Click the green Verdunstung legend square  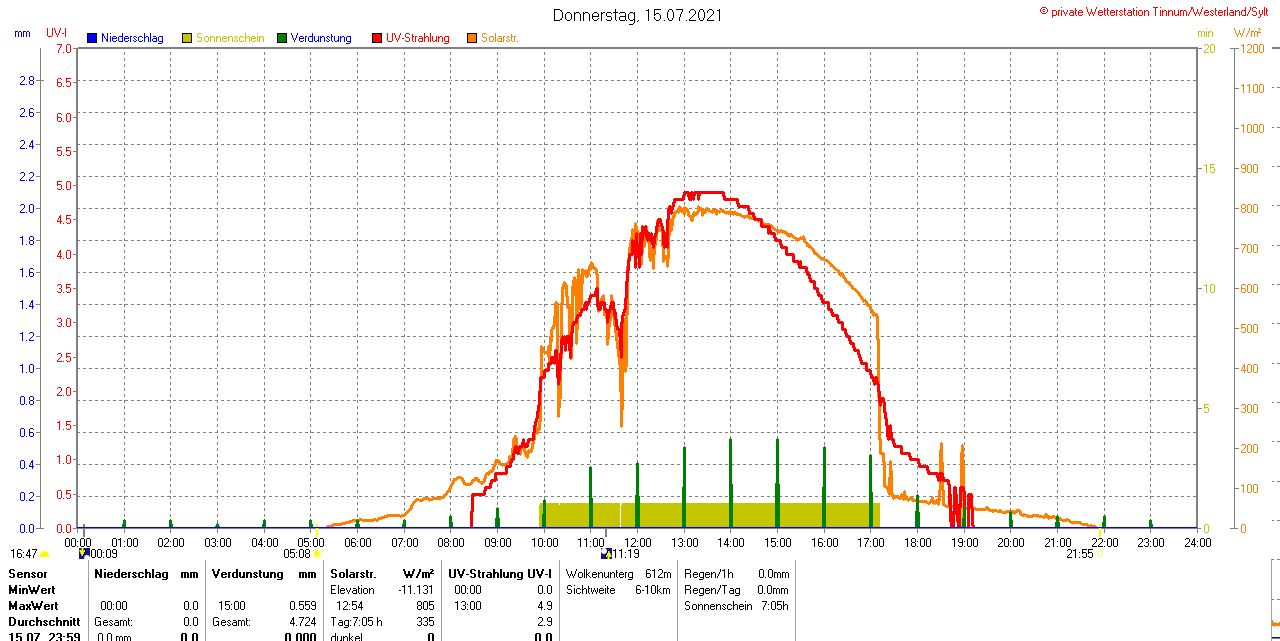(282, 38)
